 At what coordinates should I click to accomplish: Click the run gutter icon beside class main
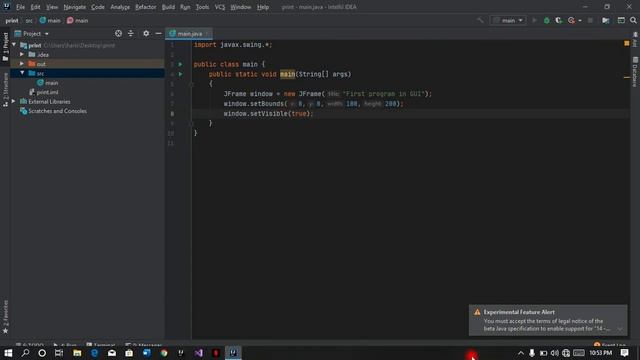click(x=180, y=64)
